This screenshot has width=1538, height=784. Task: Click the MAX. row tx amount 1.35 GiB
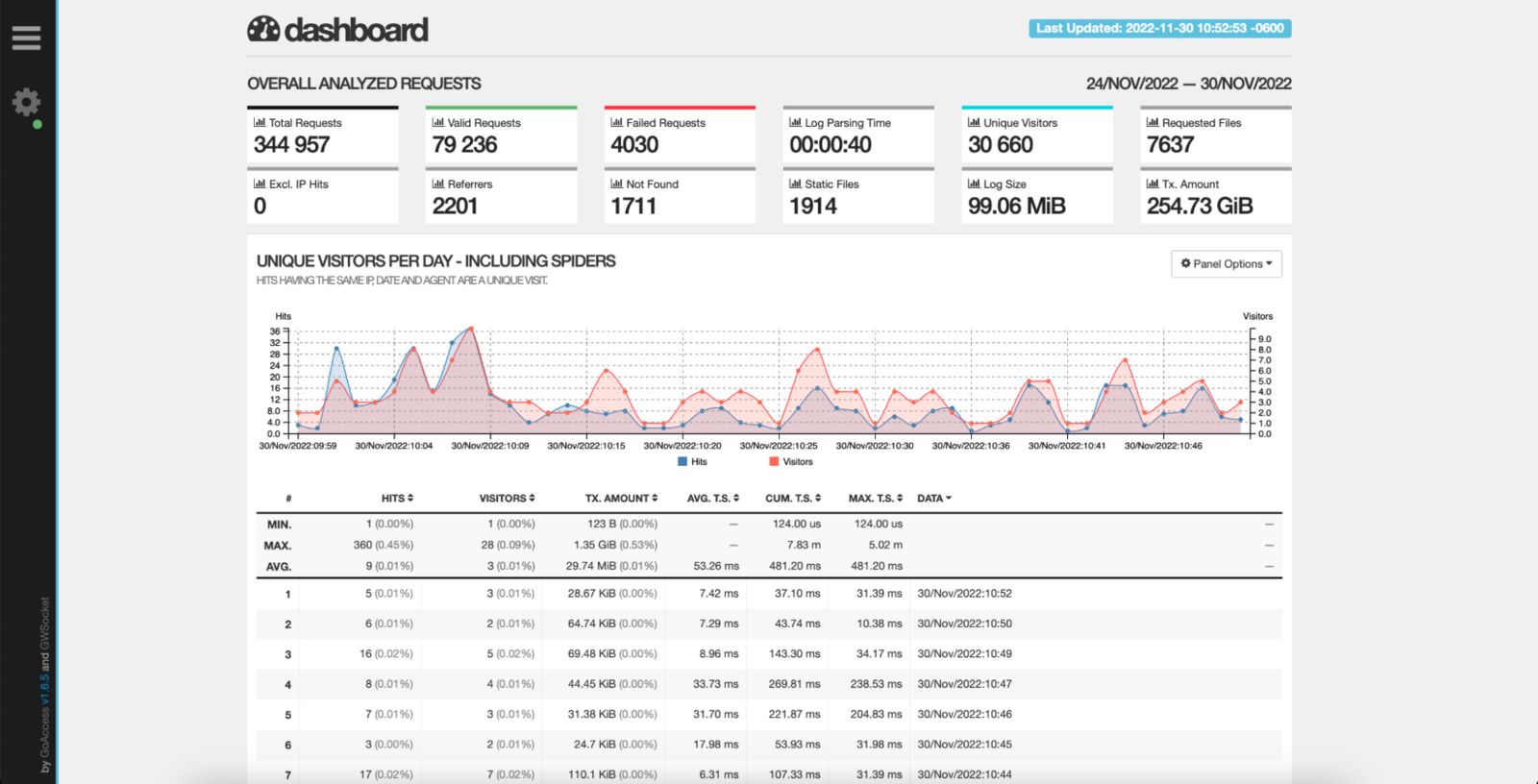(615, 545)
